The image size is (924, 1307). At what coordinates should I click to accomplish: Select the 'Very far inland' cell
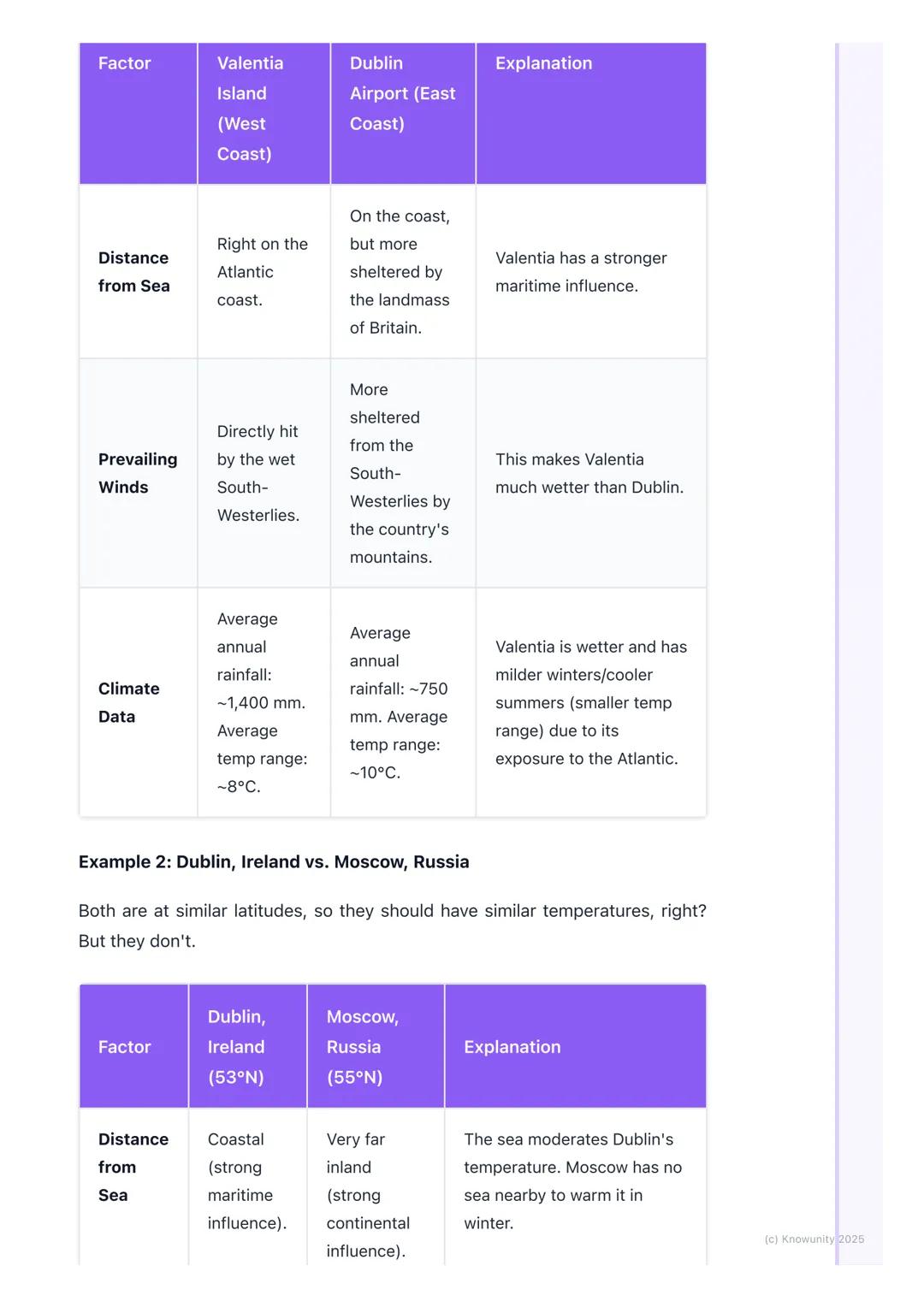coord(368,1195)
